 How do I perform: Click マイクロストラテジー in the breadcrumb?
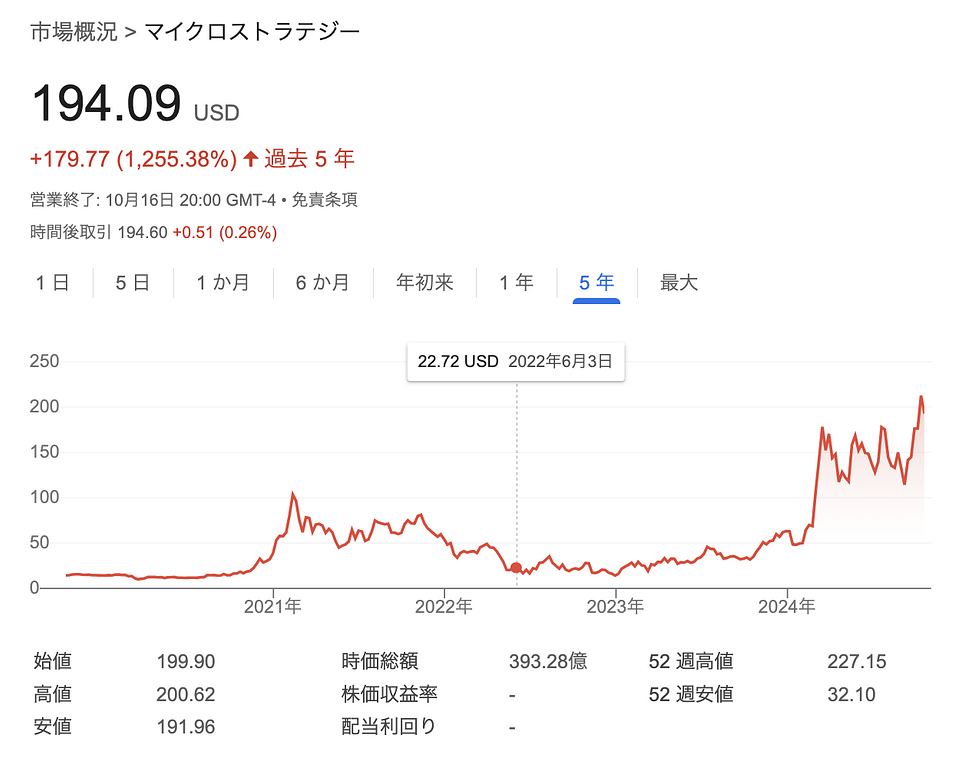[252, 31]
